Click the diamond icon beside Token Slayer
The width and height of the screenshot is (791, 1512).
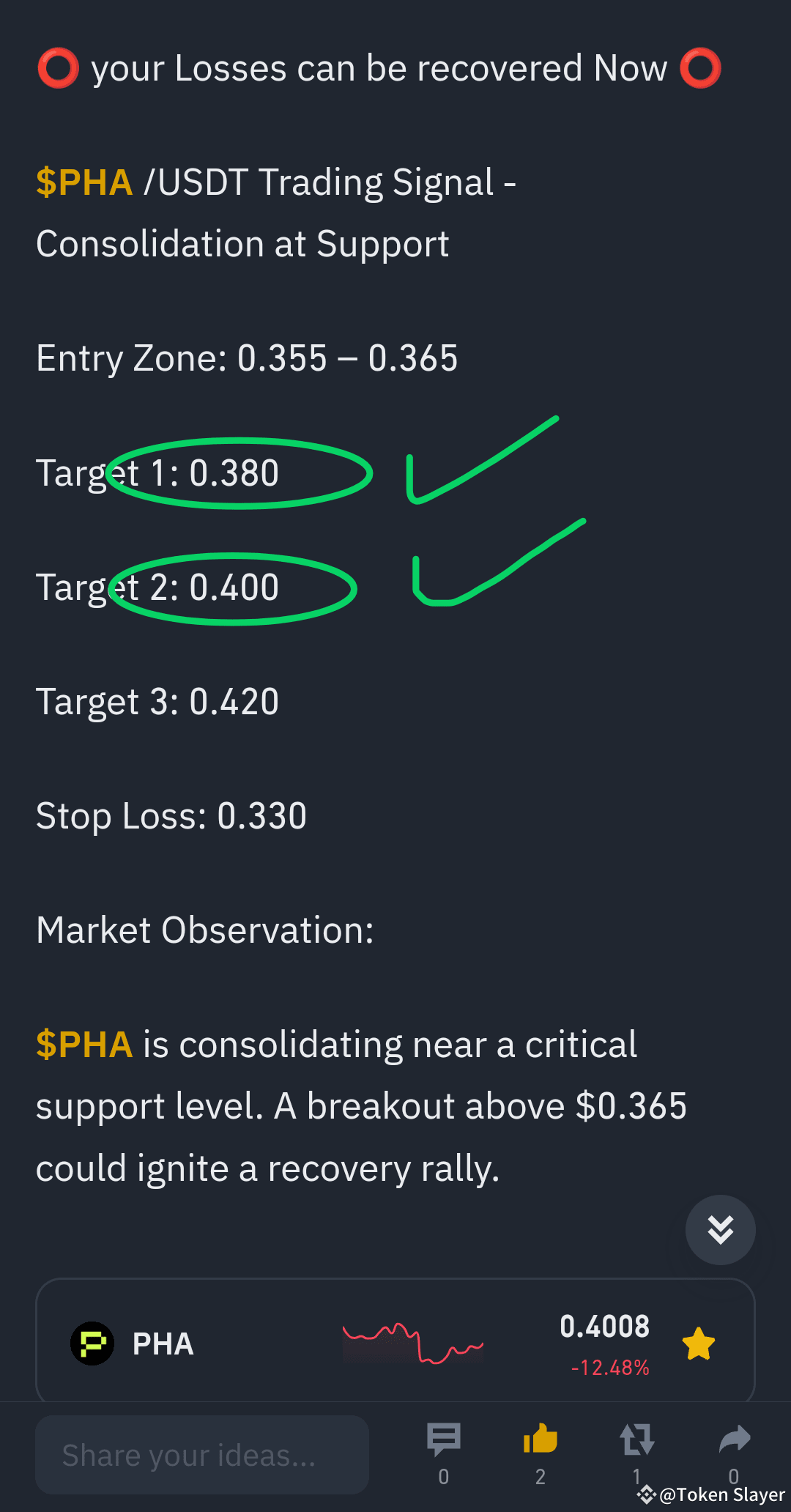coord(647,1494)
